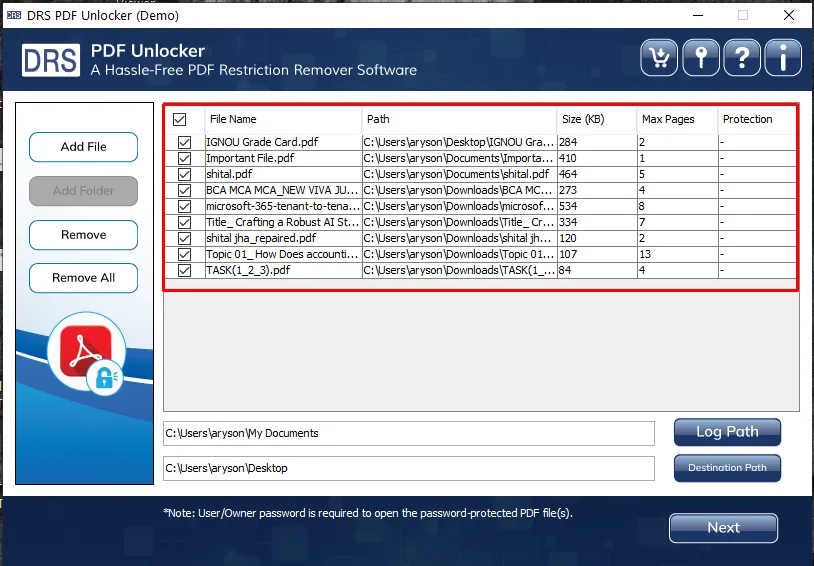Toggle checkbox for microsoft-365-tenant-to-tena row
The image size is (814, 566).
pyautogui.click(x=184, y=207)
